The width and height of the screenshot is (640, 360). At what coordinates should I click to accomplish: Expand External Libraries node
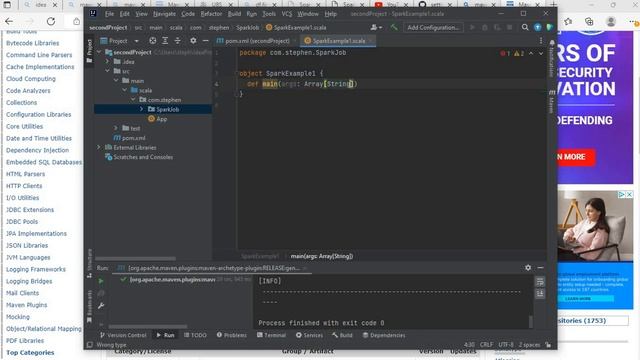[99, 147]
